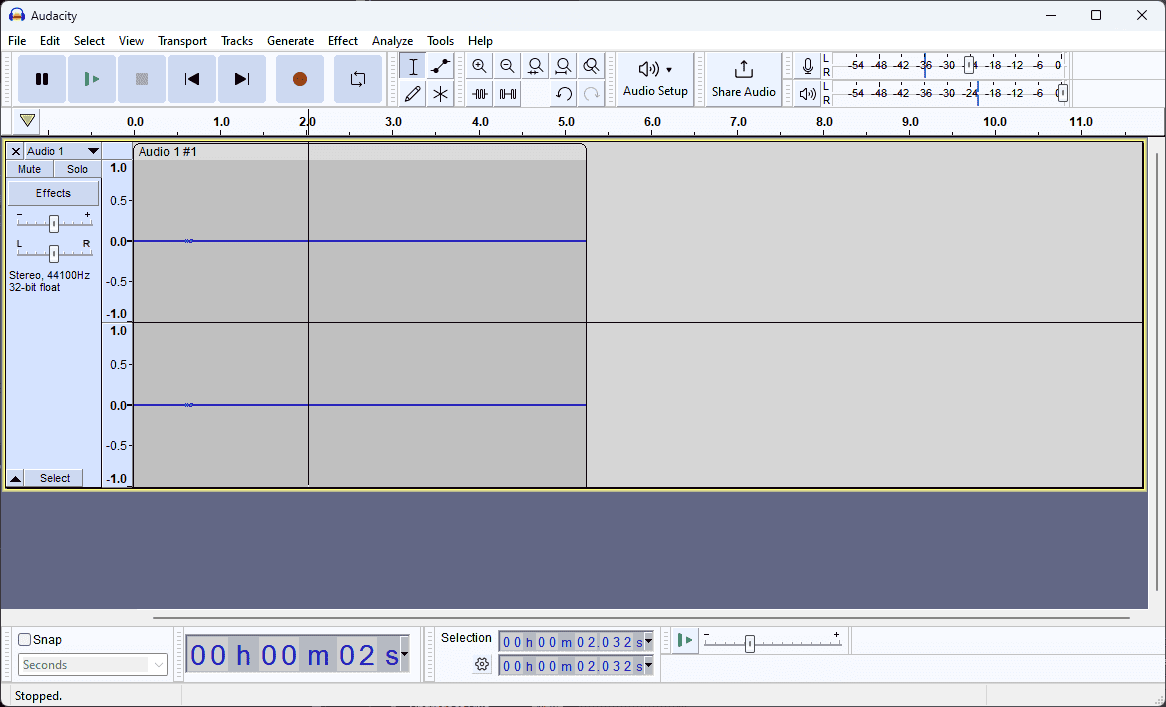Click the timeline options triangle

[28, 120]
